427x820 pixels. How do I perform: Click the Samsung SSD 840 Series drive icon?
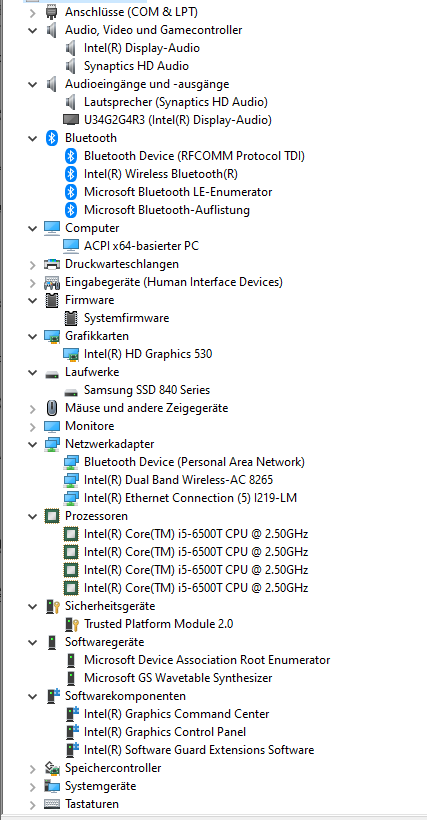click(x=71, y=391)
